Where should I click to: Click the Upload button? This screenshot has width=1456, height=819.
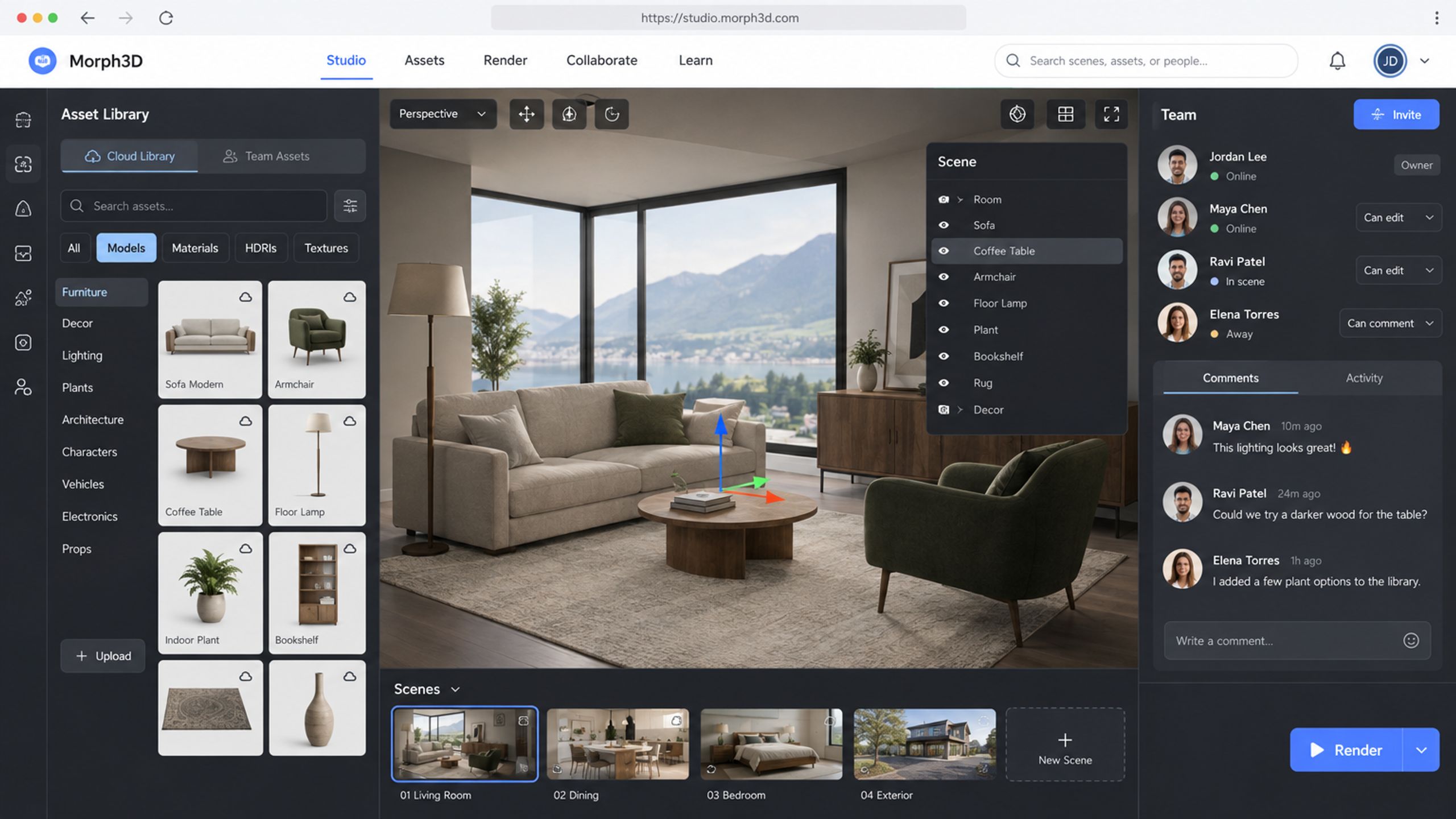(x=103, y=656)
